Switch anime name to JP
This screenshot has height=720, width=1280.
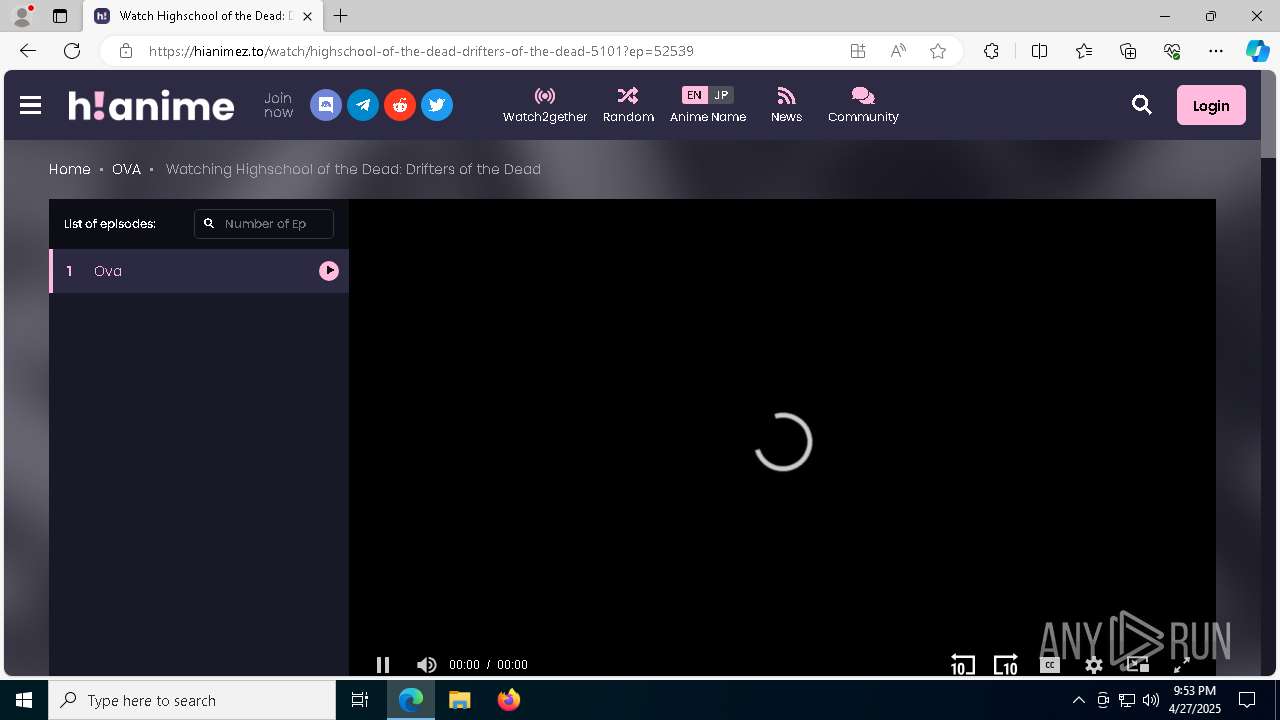(x=721, y=95)
